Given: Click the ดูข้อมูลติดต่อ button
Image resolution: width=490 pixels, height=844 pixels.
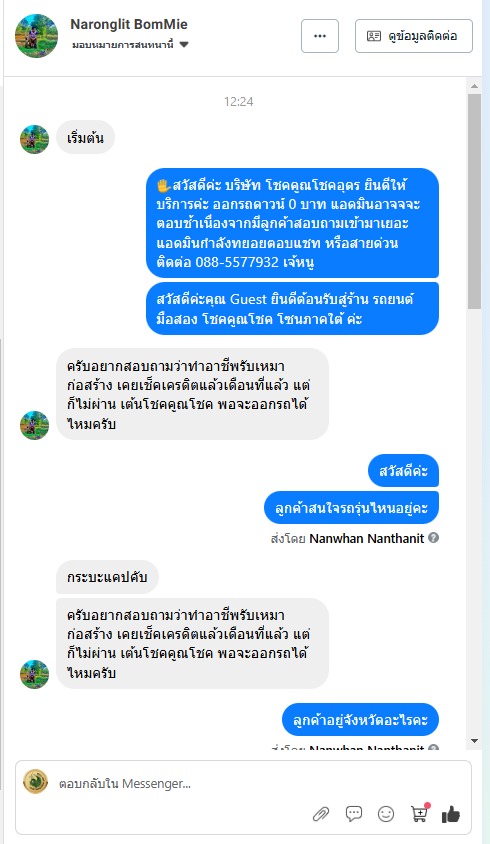Looking at the screenshot, I should click(x=414, y=36).
